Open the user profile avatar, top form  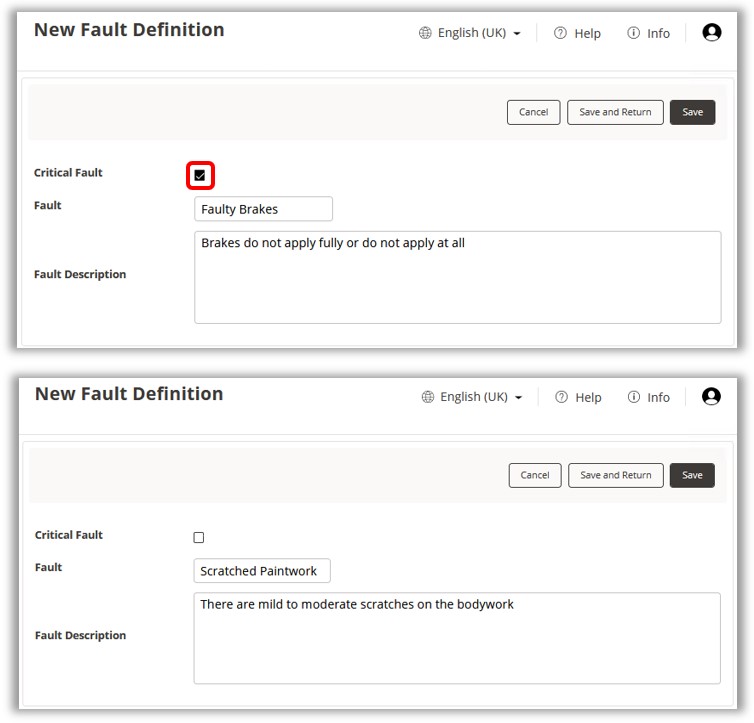click(x=712, y=33)
